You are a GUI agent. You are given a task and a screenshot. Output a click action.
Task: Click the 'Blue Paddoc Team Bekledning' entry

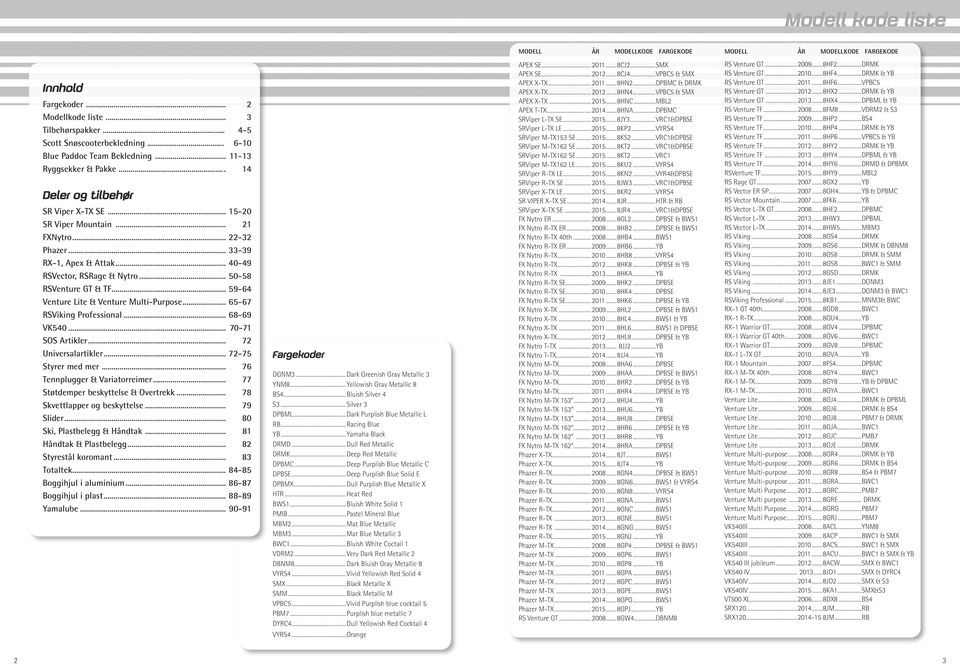pos(147,156)
